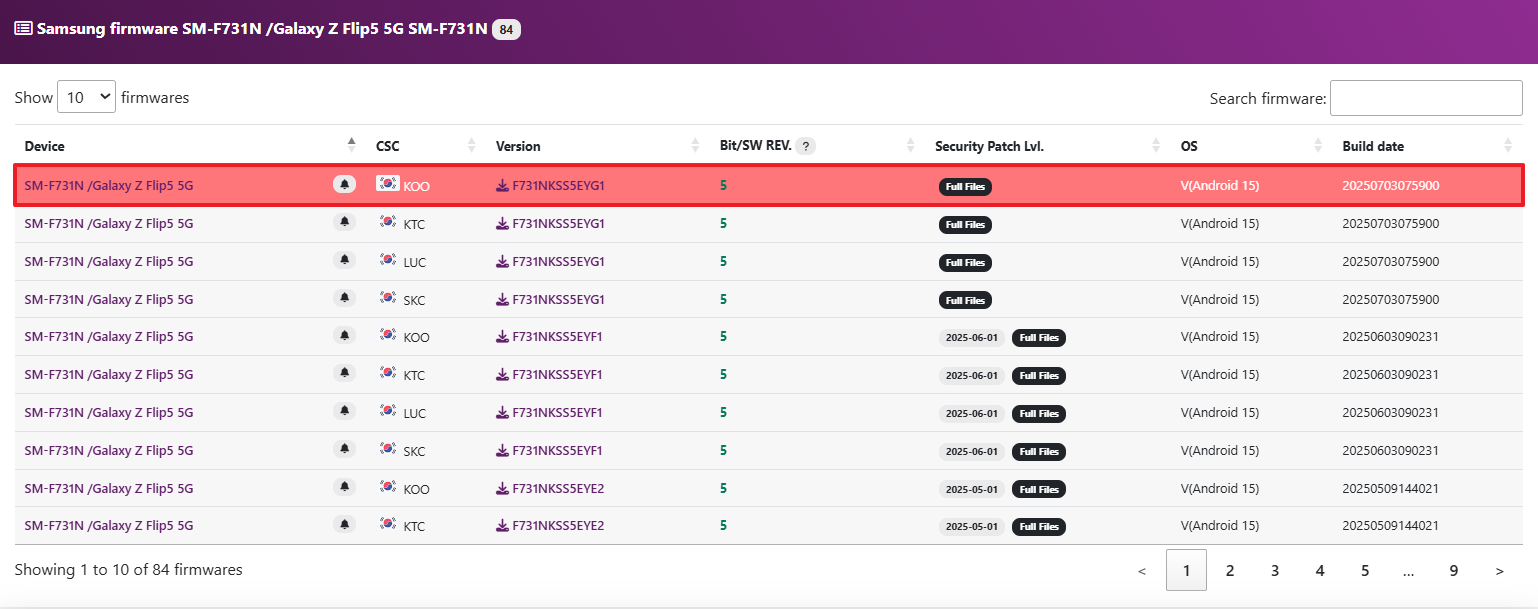Click sort arrows in Security Patch Lvl. header

[1157, 146]
